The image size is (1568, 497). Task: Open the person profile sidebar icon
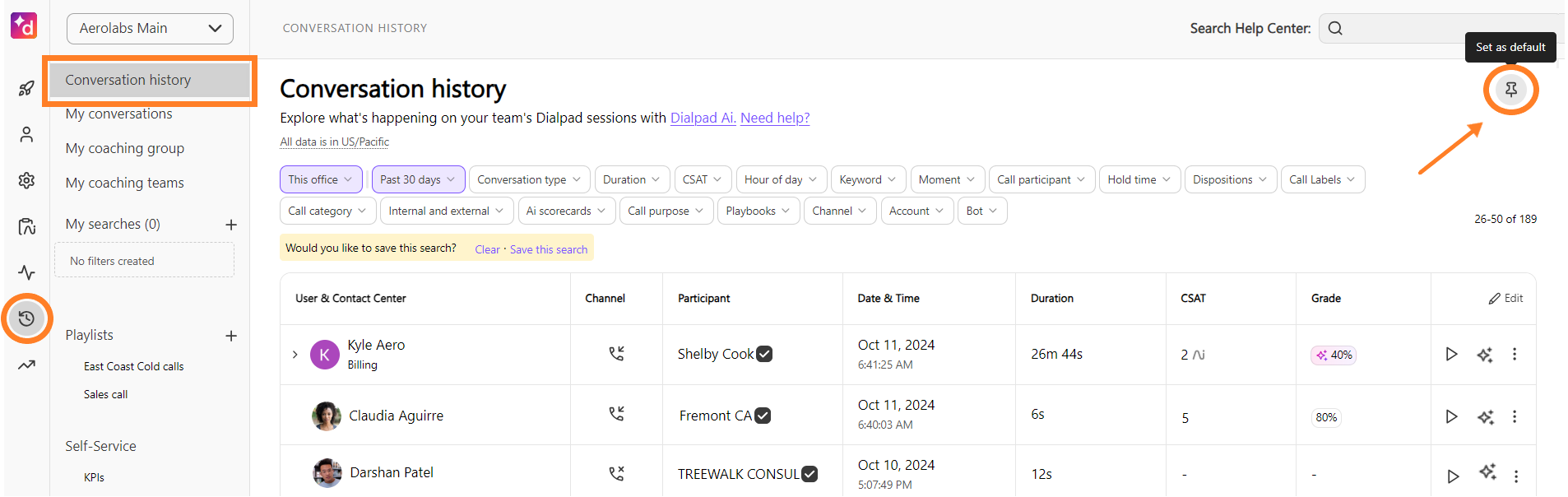pos(26,134)
